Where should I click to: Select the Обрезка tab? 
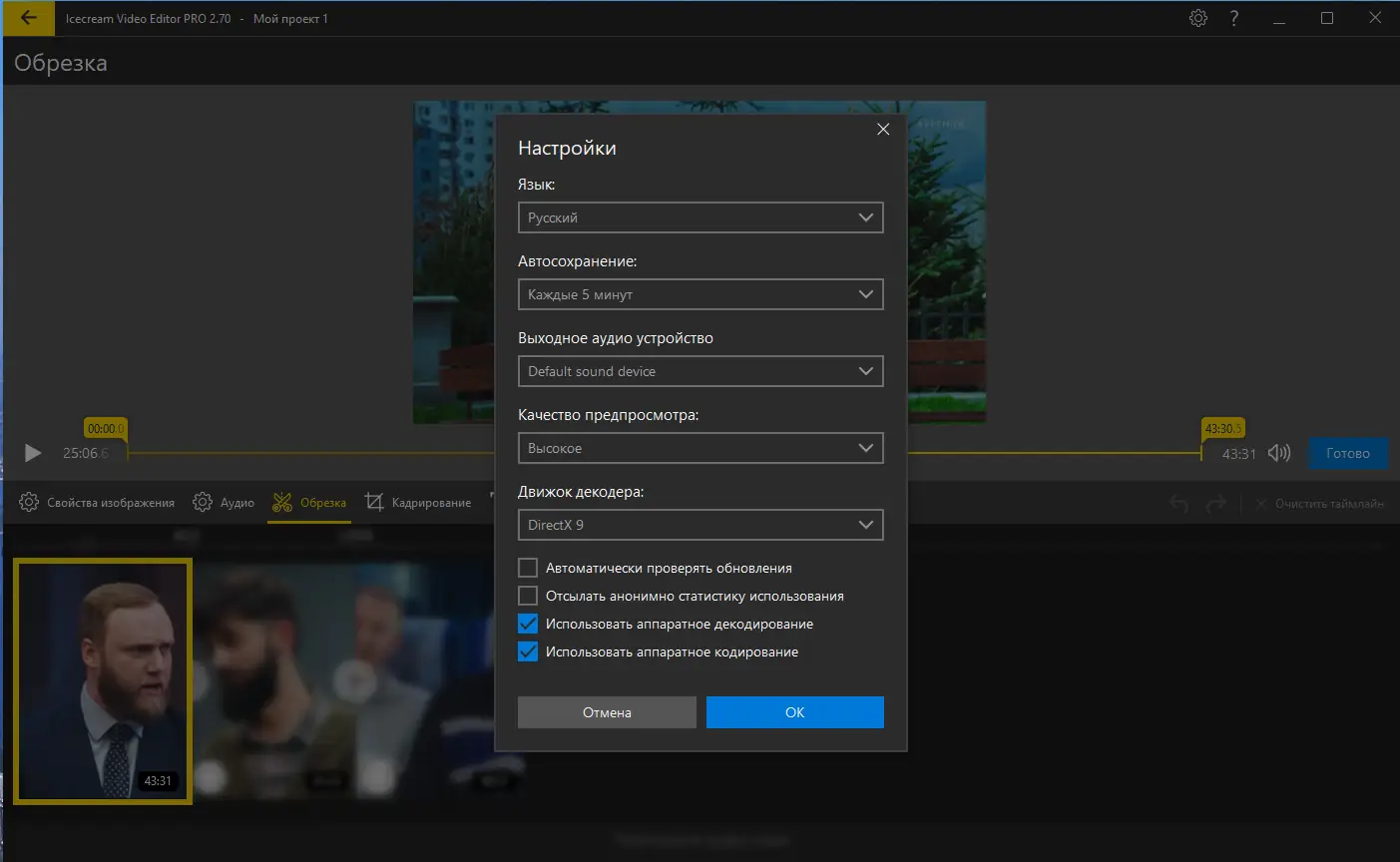[309, 503]
